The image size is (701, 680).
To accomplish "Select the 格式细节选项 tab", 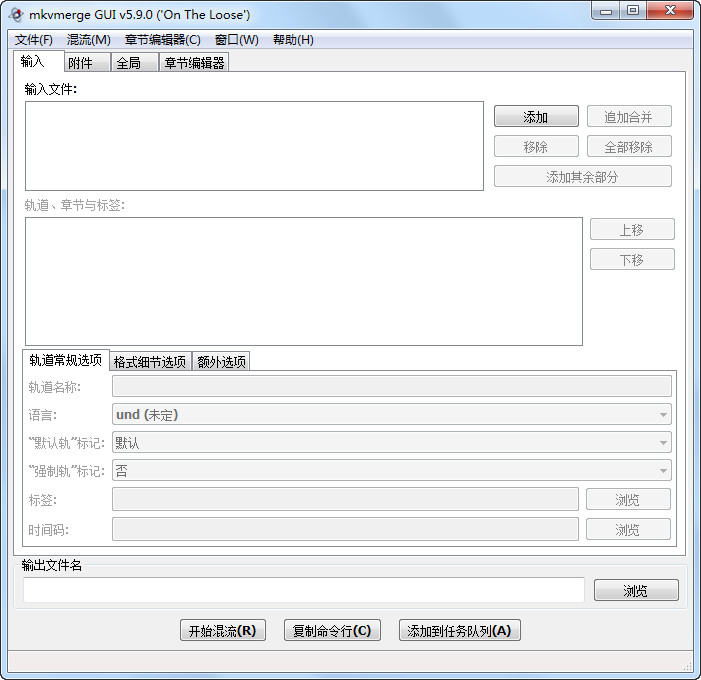I will (150, 362).
